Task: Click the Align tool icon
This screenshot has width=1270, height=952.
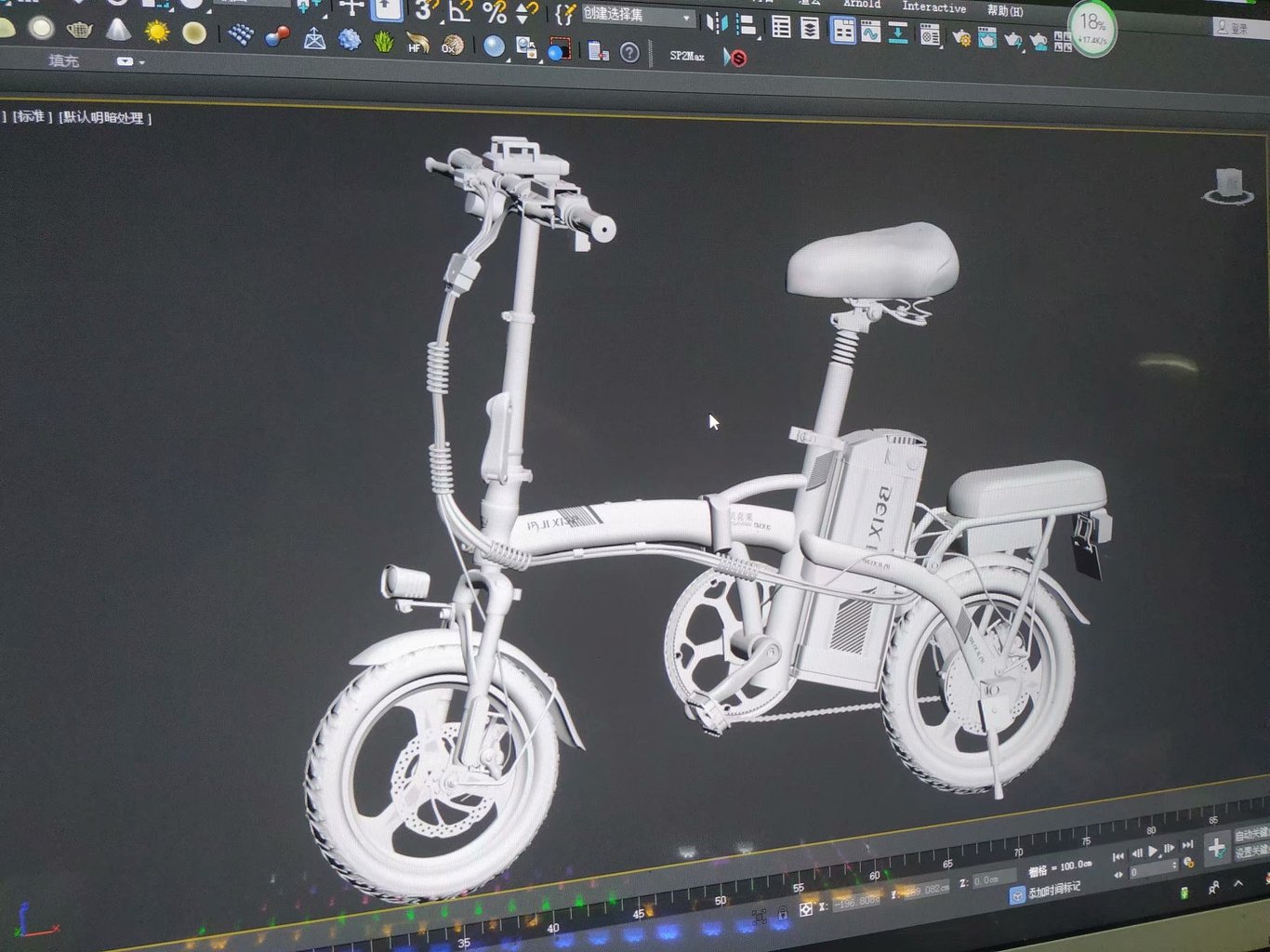Action: pos(746,24)
